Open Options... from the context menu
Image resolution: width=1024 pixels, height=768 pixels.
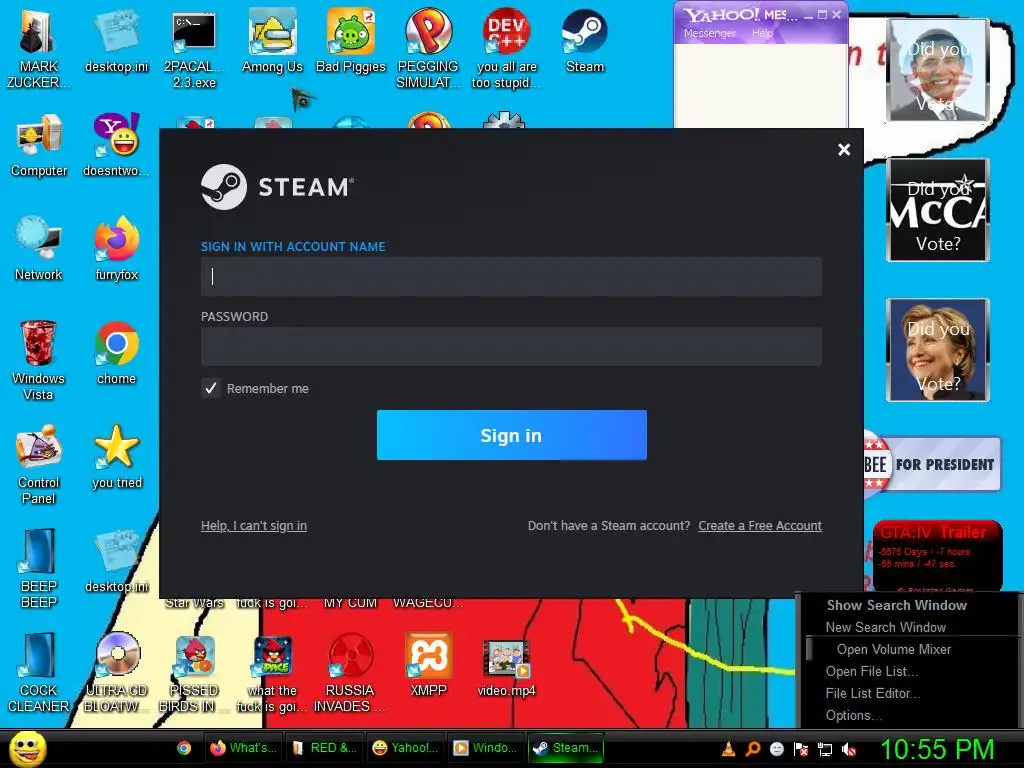pos(854,716)
